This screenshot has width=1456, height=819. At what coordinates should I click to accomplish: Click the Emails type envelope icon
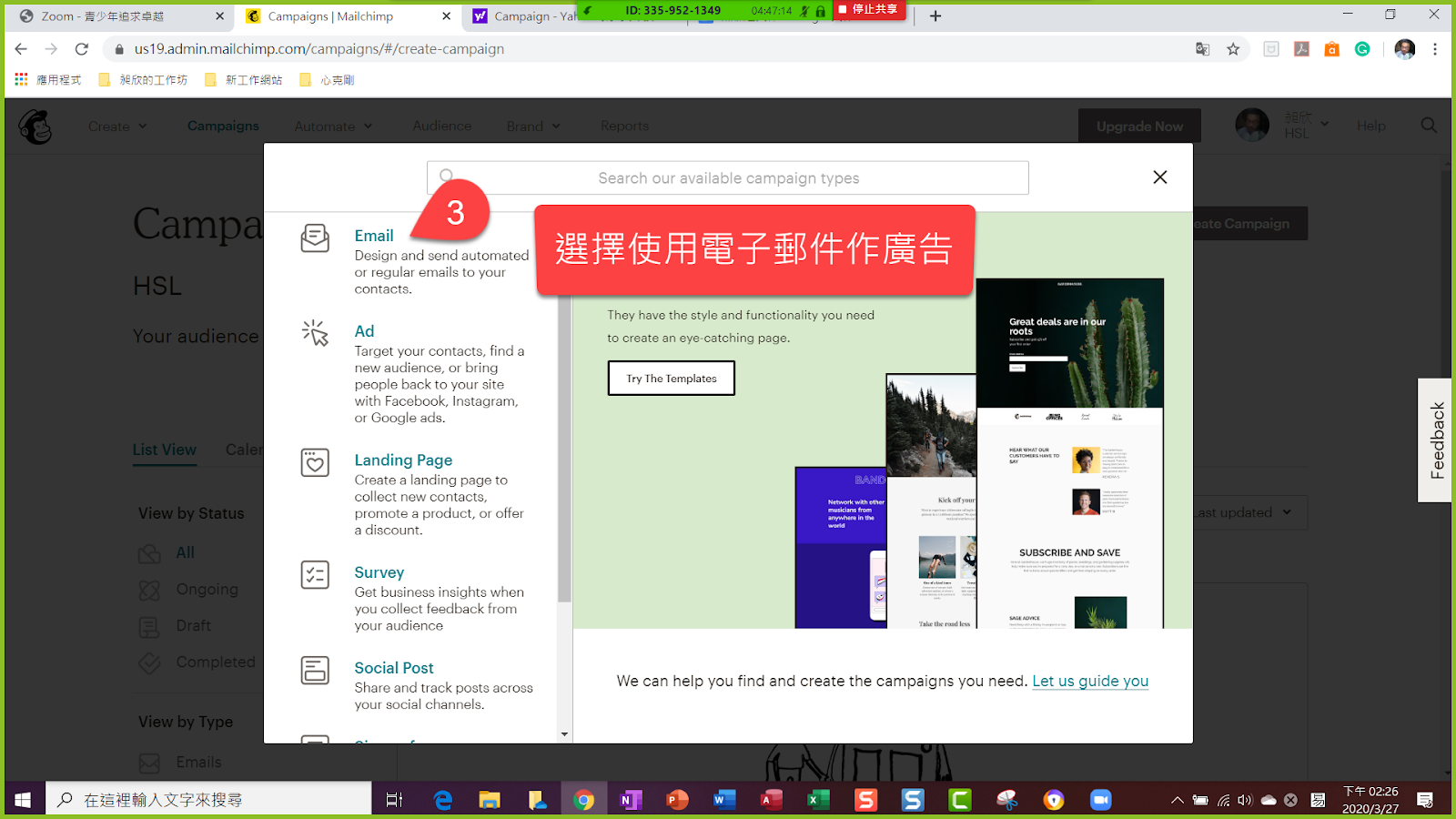pos(149,763)
